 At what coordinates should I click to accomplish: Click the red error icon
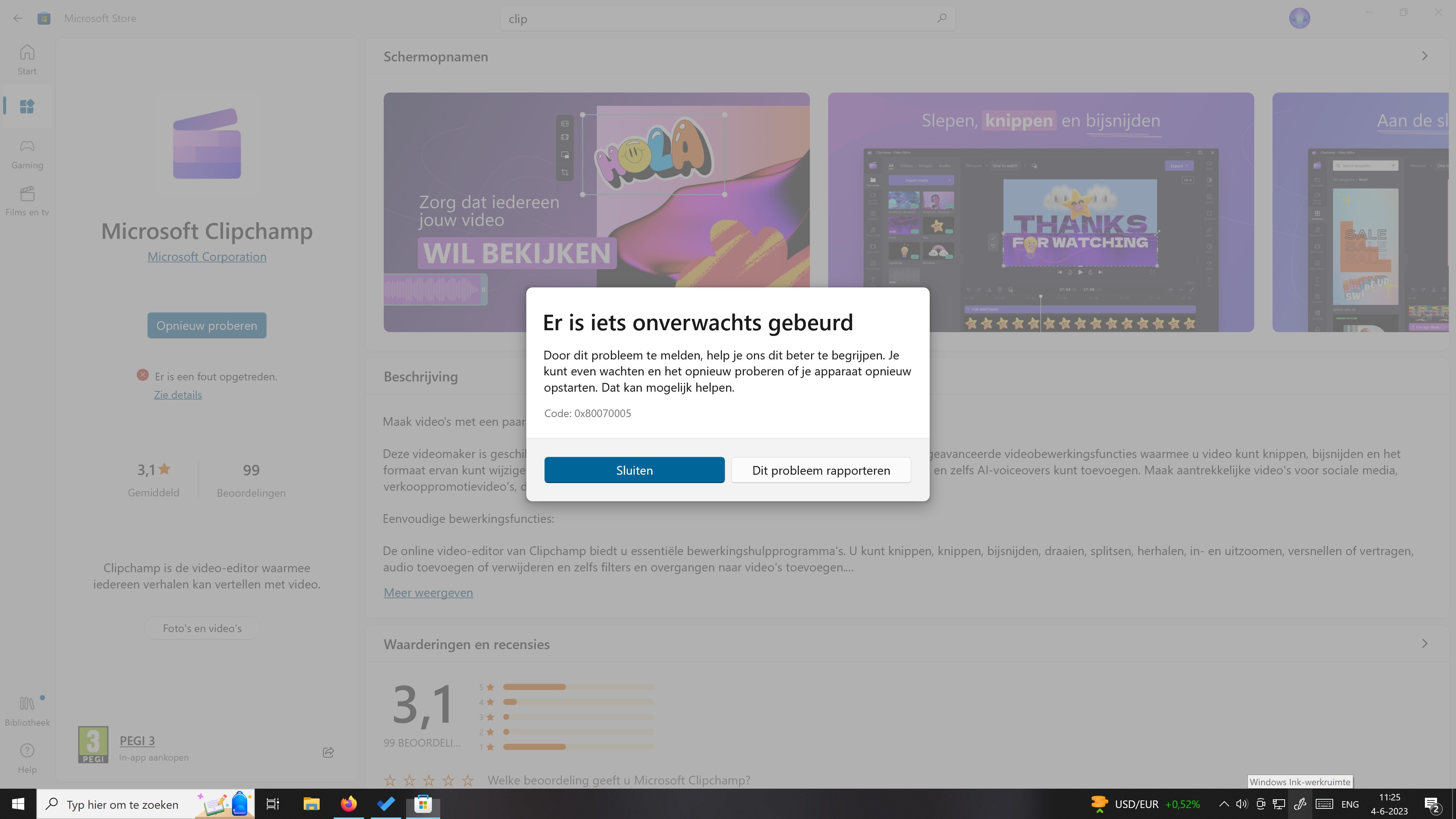(143, 375)
